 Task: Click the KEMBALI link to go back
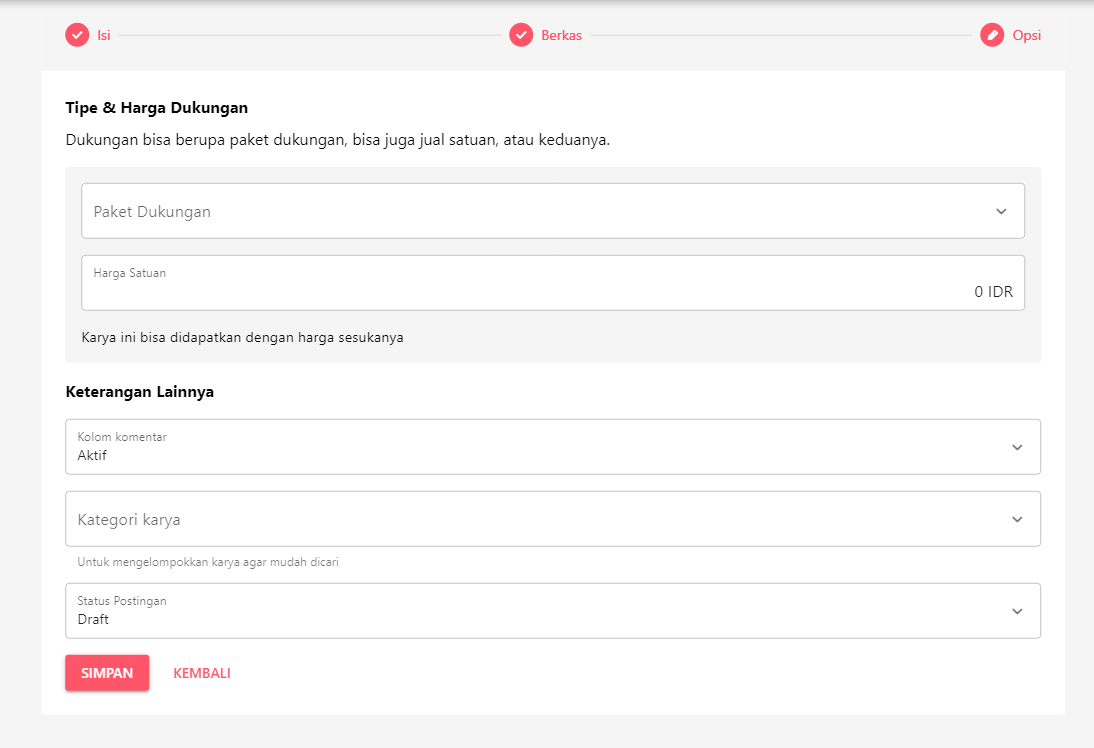[202, 673]
